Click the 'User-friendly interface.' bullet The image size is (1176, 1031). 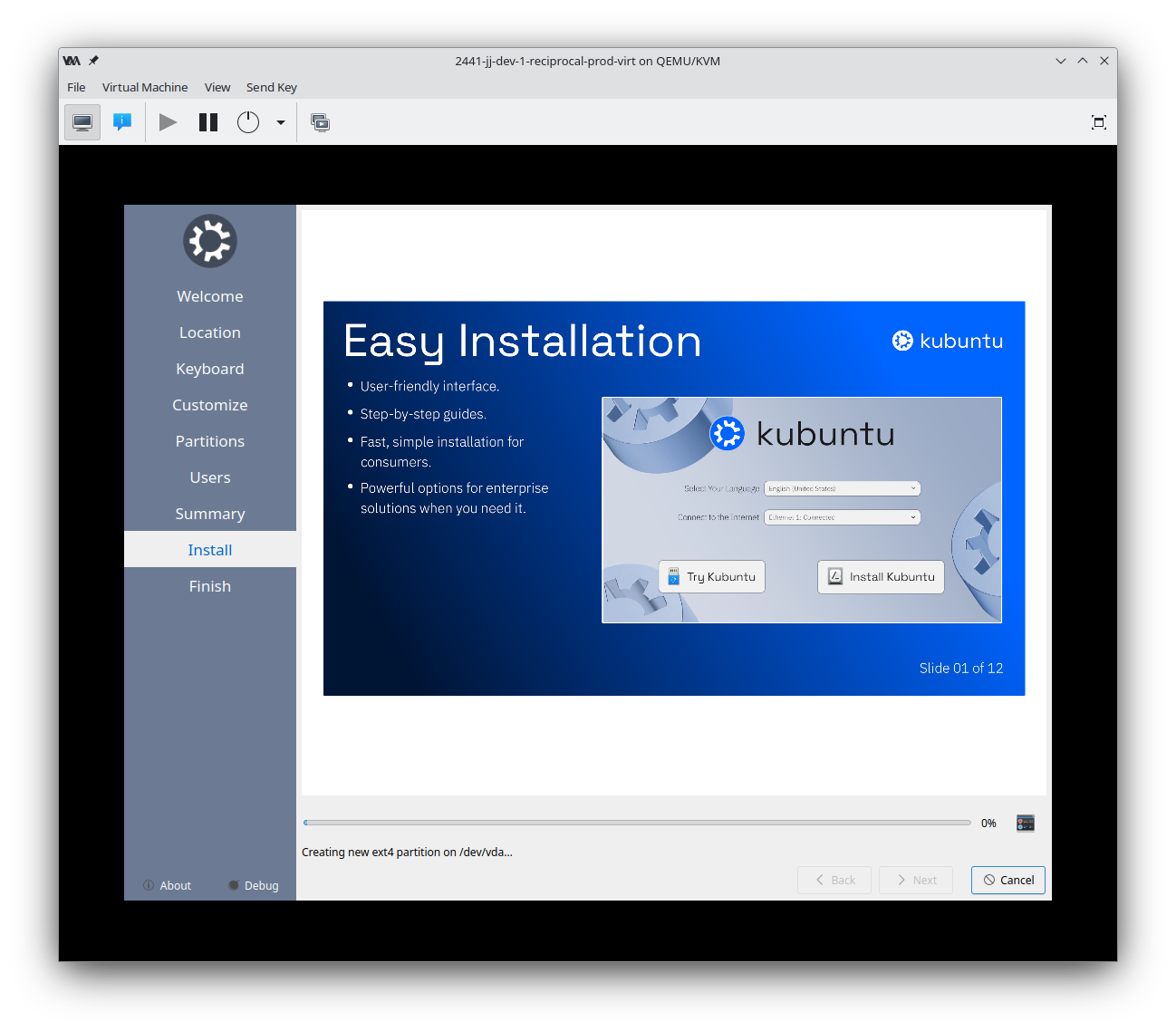click(x=429, y=386)
